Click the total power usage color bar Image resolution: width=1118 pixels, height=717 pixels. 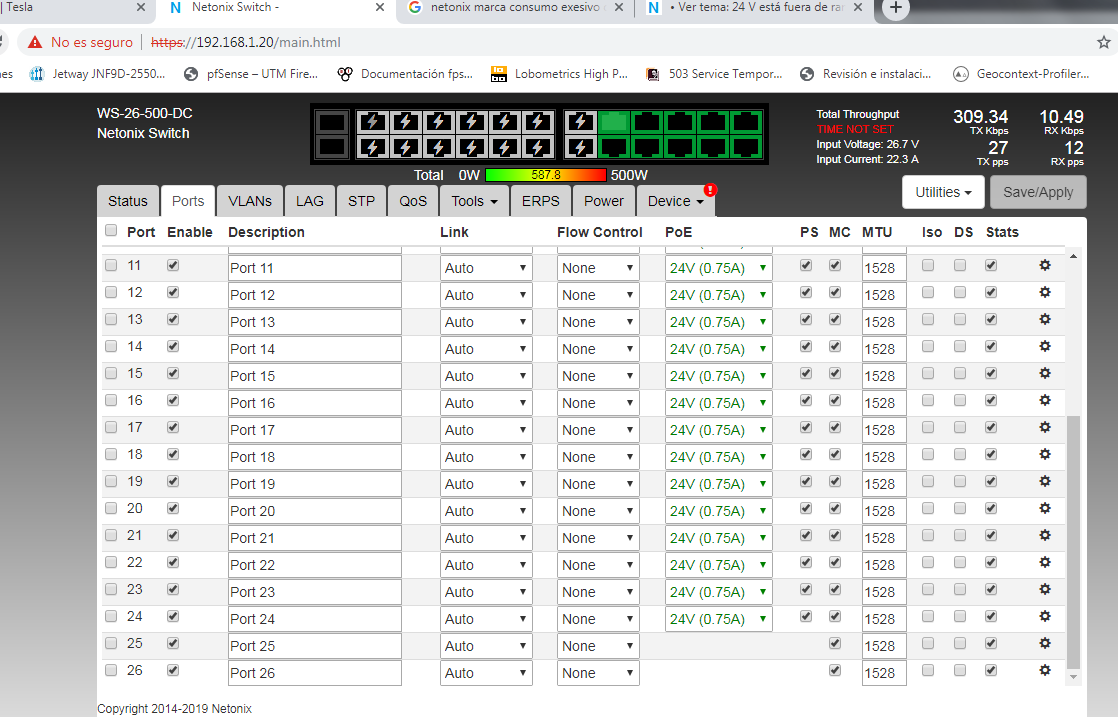pyautogui.click(x=545, y=175)
